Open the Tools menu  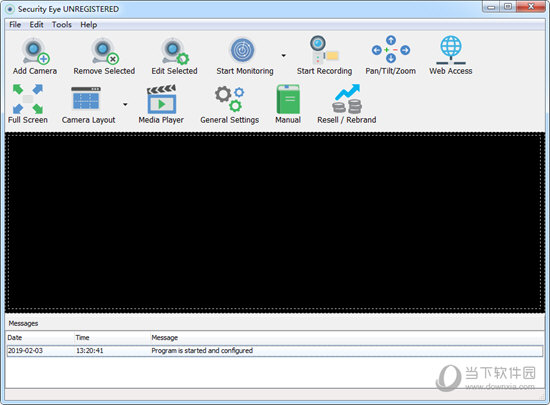62,25
